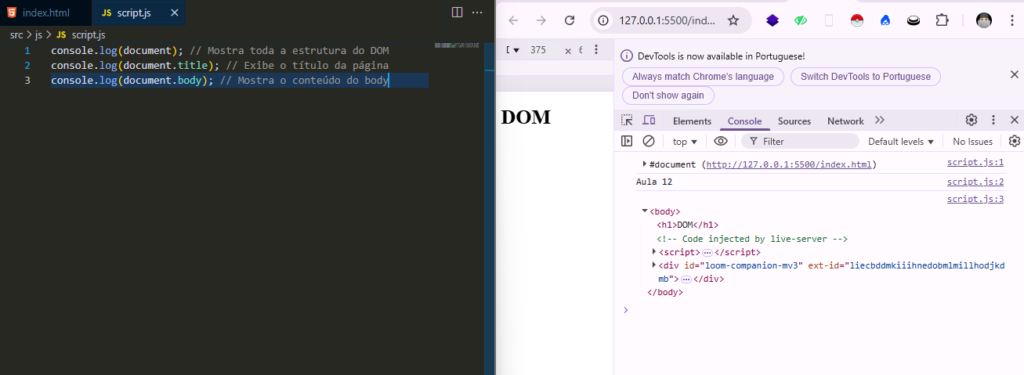Place cursor in console.log(document.title) line
The height and width of the screenshot is (375, 1024).
click(219, 65)
